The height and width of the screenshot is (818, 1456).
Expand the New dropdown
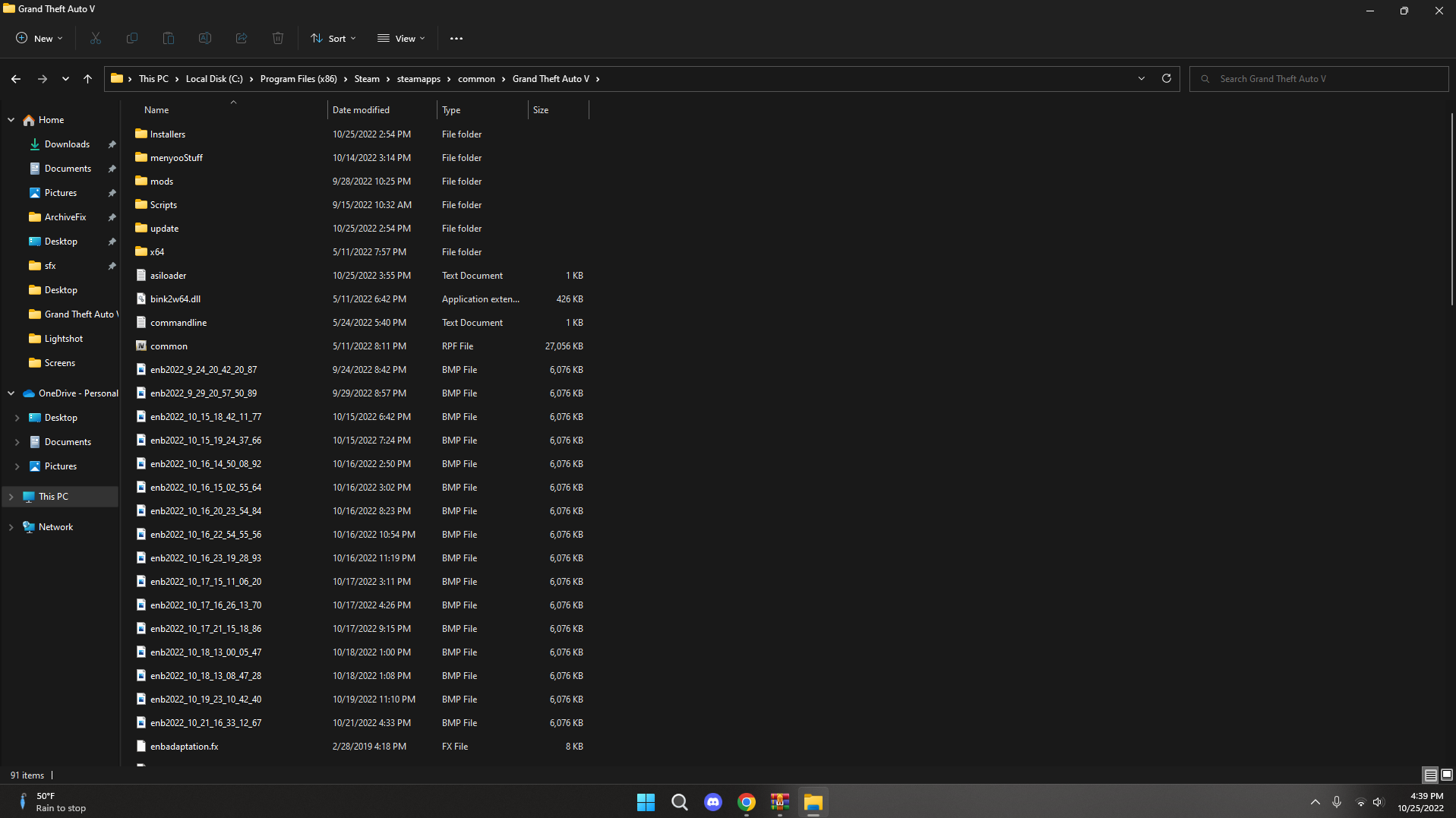pos(37,38)
